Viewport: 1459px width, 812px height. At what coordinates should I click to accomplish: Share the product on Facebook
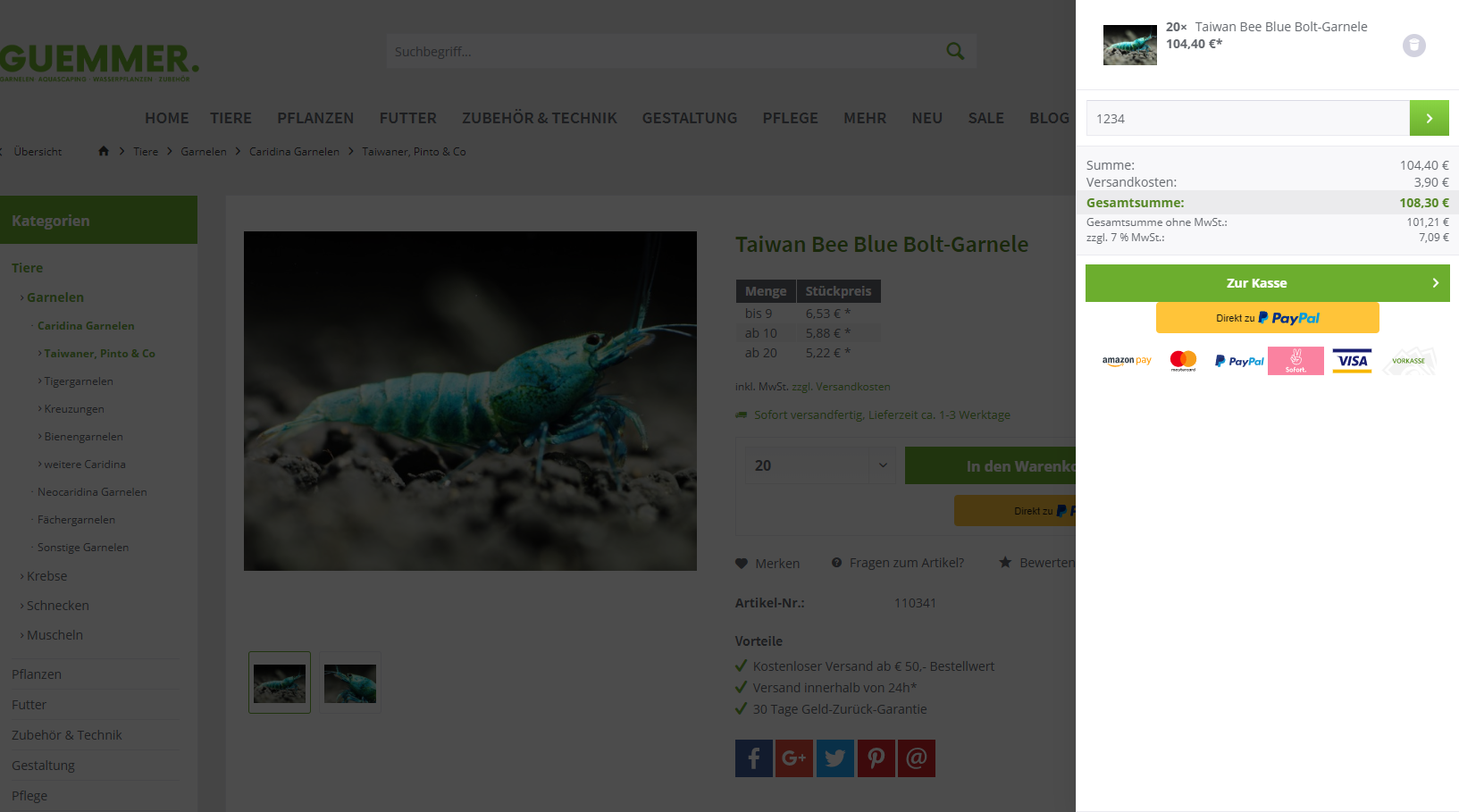tap(753, 758)
